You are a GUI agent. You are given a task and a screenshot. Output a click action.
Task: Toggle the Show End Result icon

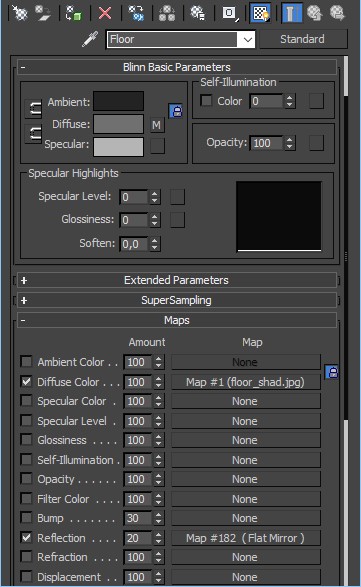(x=292, y=13)
